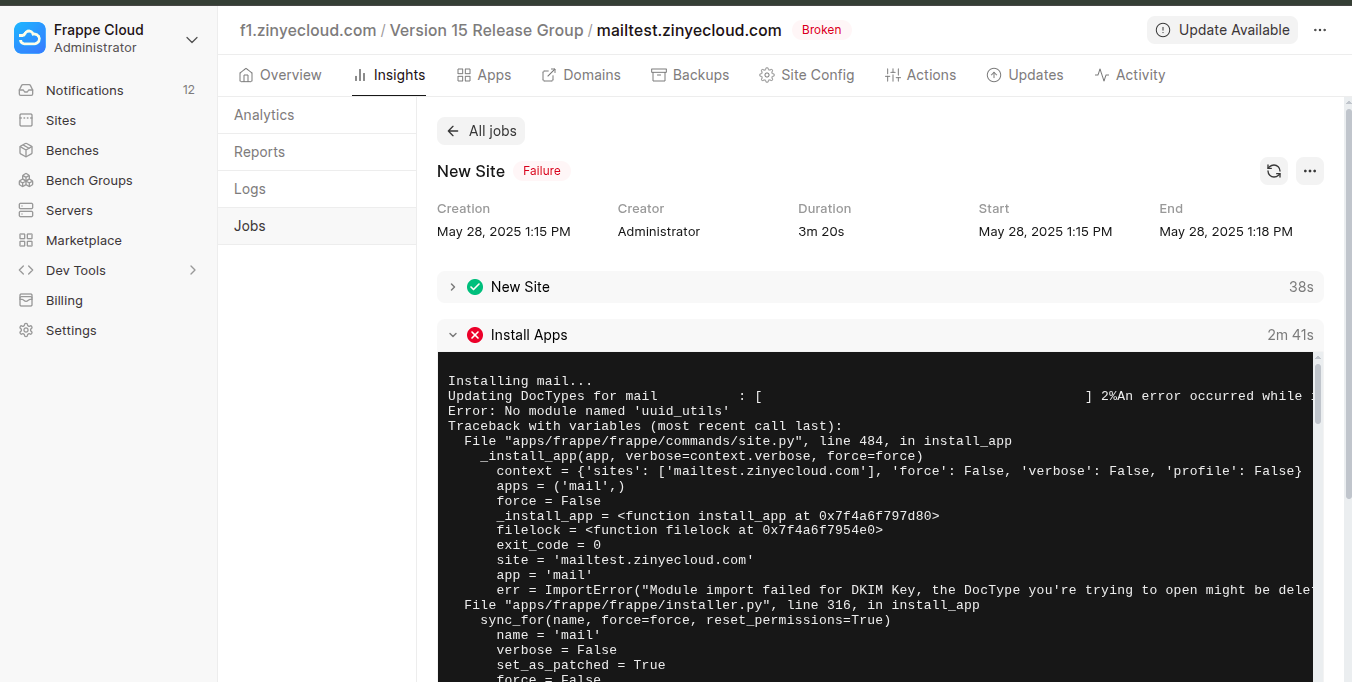
Task: Expand the New Site job step
Action: pos(452,287)
